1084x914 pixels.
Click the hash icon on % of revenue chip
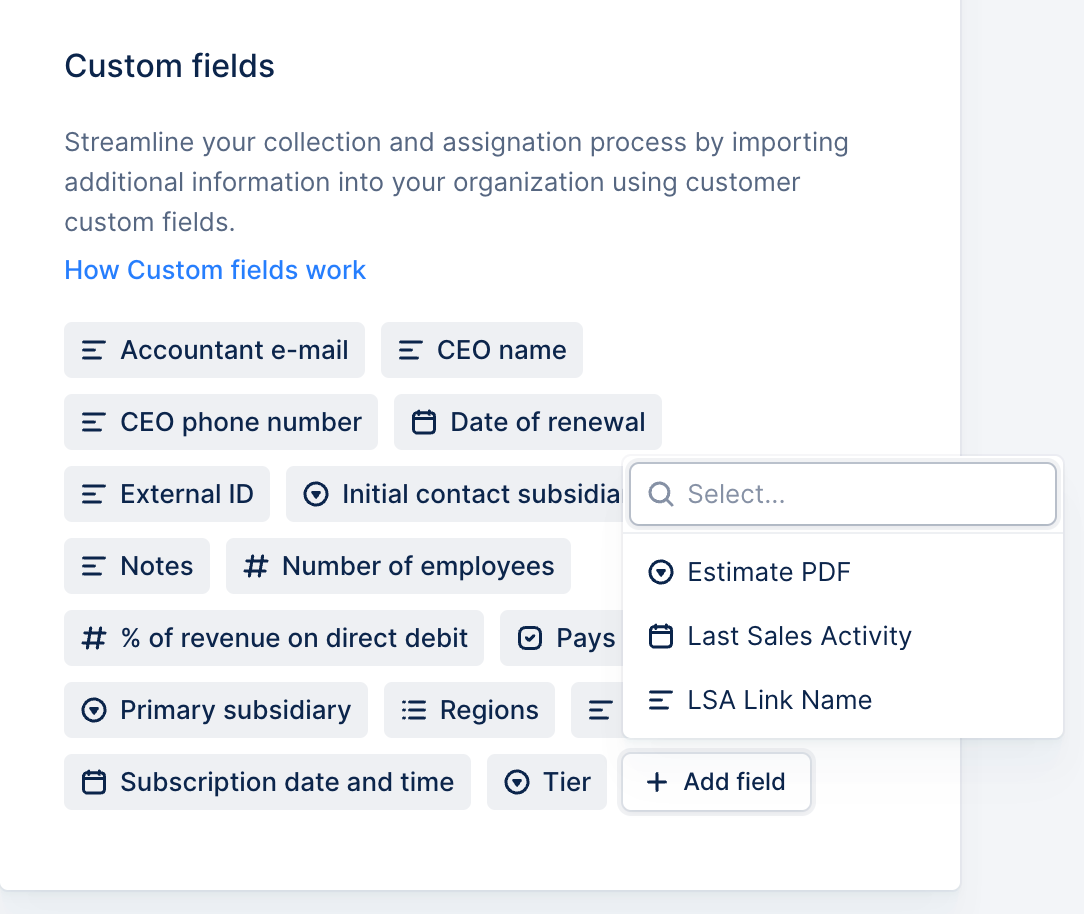[x=94, y=638]
